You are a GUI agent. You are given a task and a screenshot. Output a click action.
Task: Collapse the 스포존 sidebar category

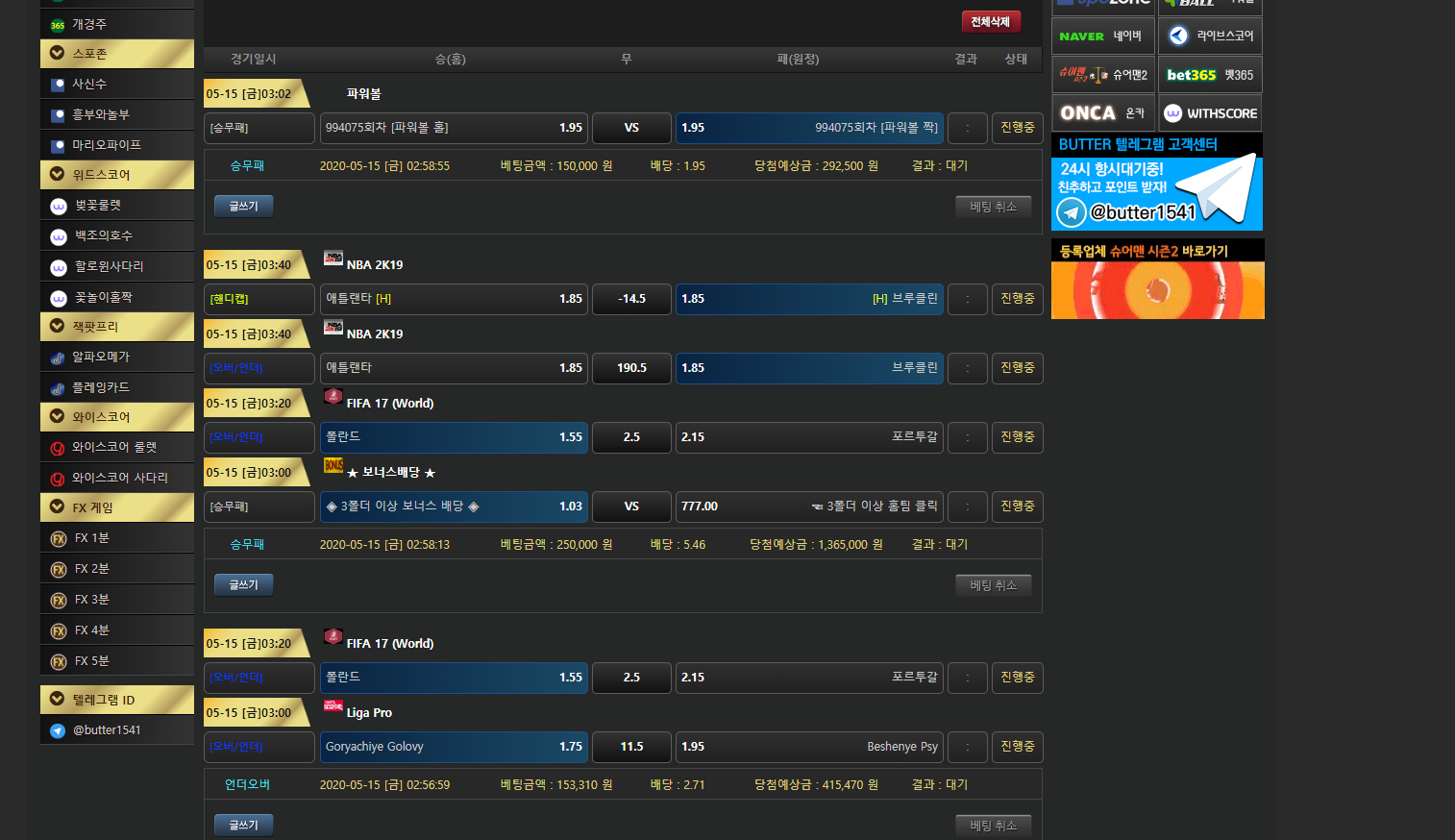58,54
